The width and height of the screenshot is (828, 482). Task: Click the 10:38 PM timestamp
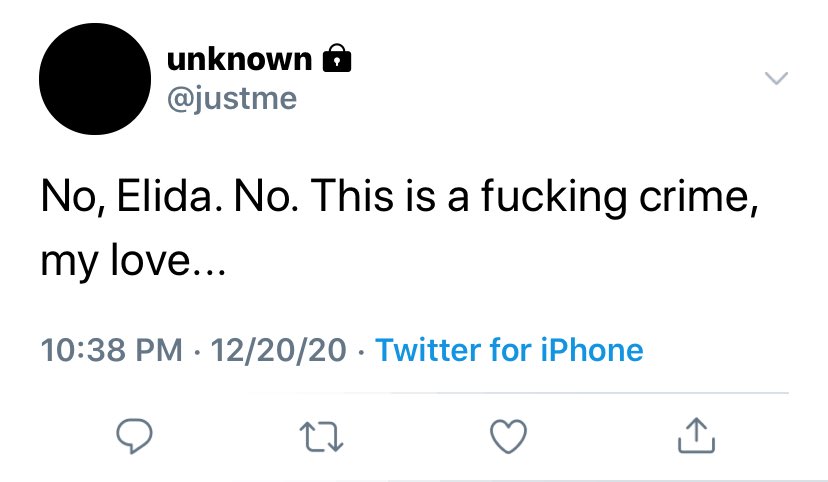pos(111,350)
